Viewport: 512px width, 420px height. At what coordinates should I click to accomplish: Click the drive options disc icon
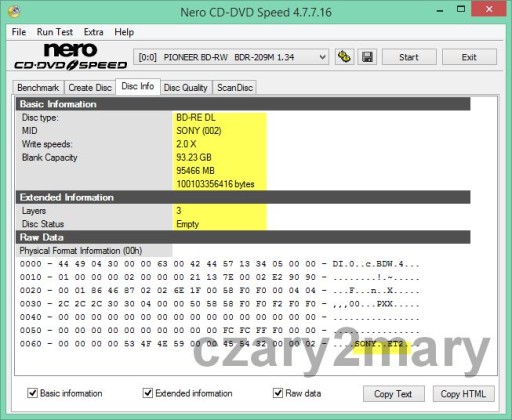click(x=344, y=57)
